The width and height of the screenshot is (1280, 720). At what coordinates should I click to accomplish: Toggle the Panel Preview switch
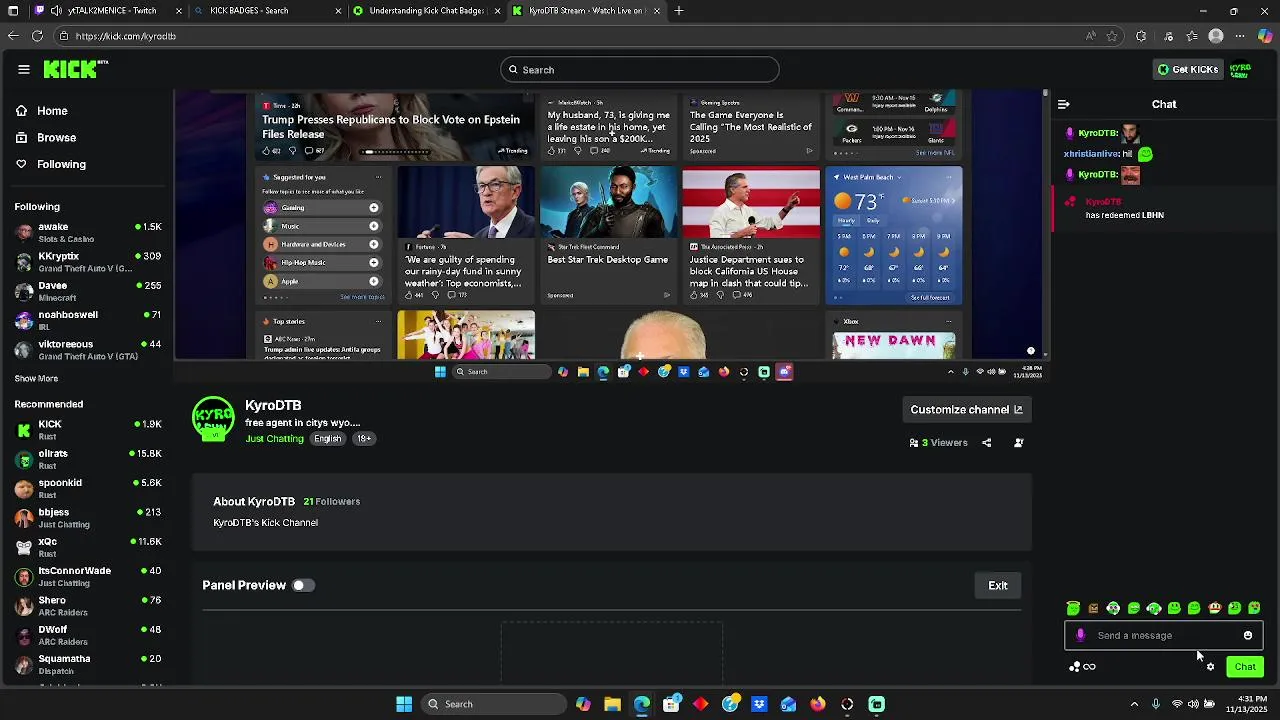click(x=303, y=585)
